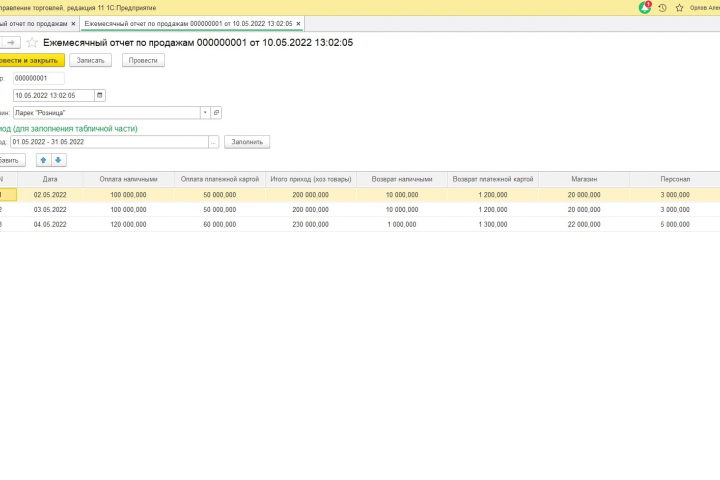The height and width of the screenshot is (480, 720).
Task: Click the "Заполнить" button
Action: click(247, 142)
